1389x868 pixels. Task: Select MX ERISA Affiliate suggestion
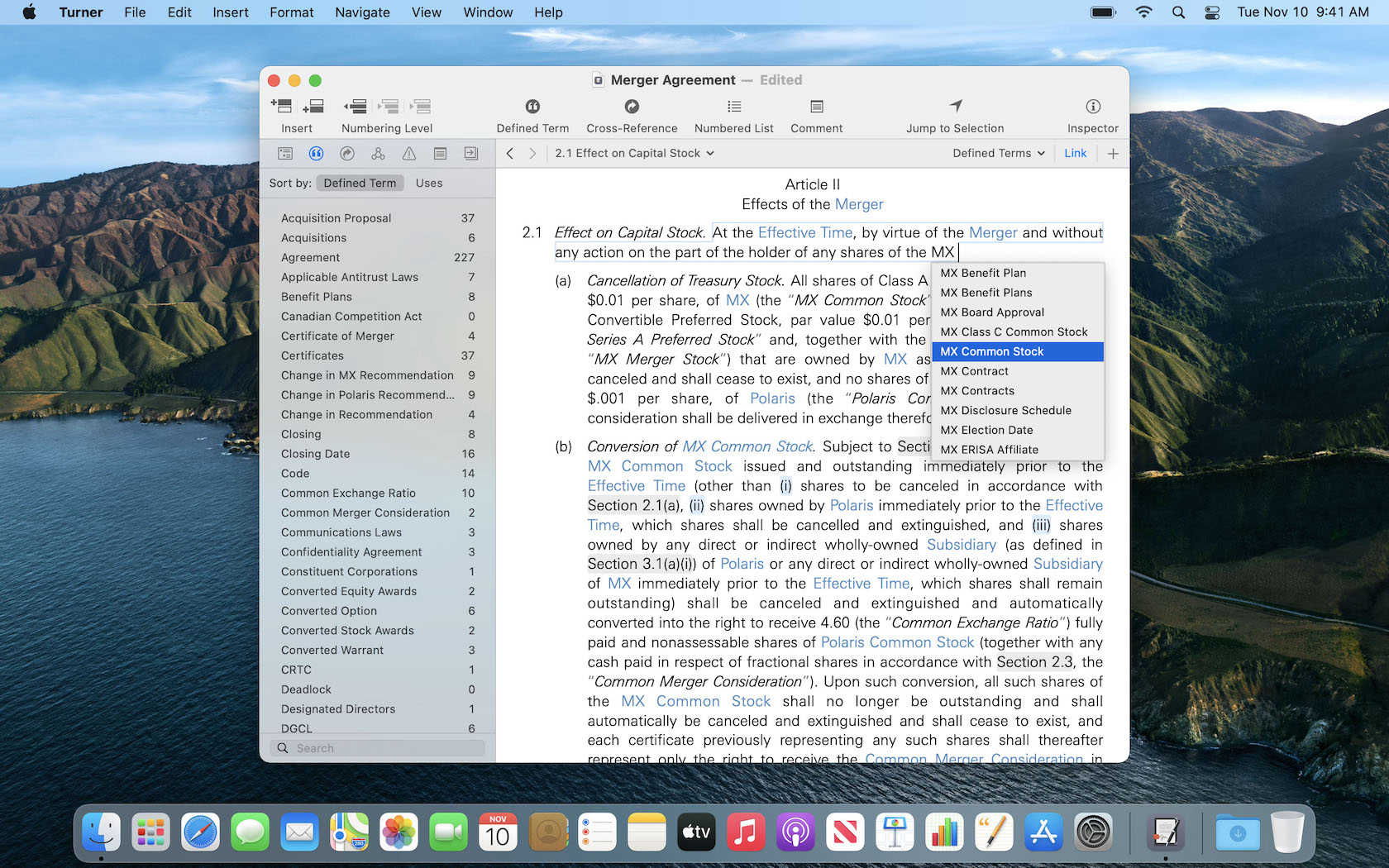pos(1017,450)
